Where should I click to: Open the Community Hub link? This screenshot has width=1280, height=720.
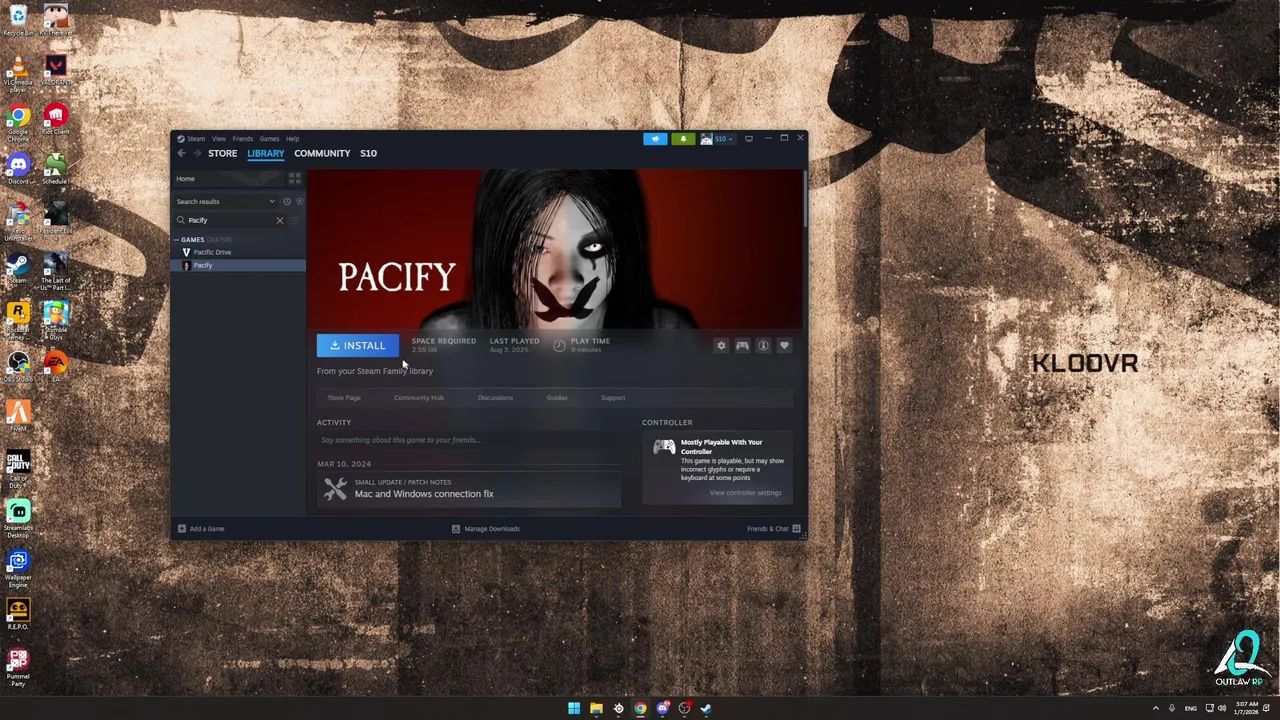pyautogui.click(x=419, y=398)
